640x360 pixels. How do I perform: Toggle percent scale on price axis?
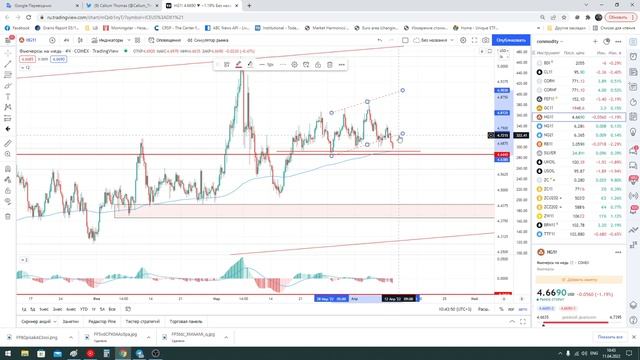[x=501, y=309]
